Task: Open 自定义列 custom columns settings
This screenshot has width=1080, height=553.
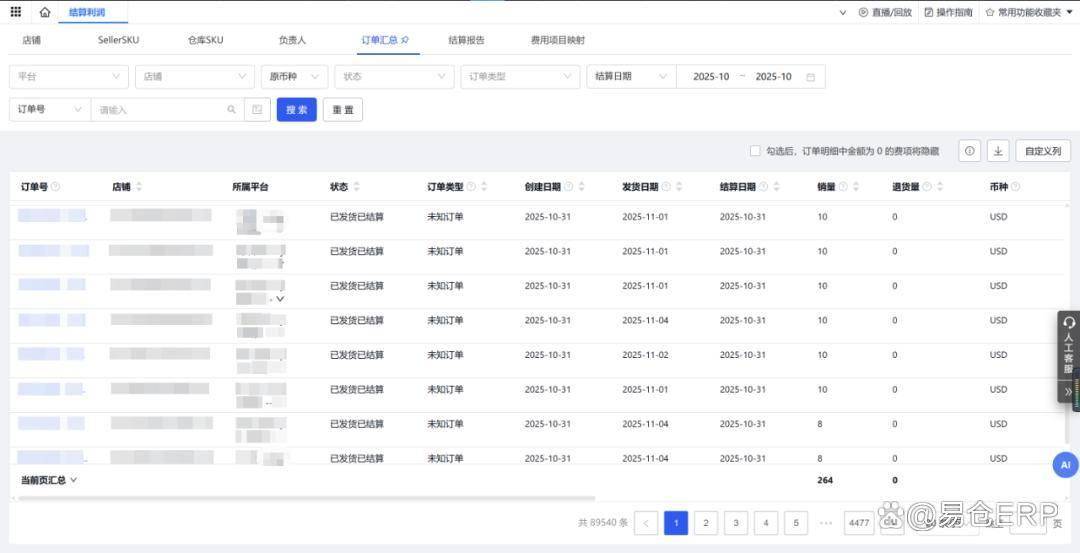Action: point(1043,151)
